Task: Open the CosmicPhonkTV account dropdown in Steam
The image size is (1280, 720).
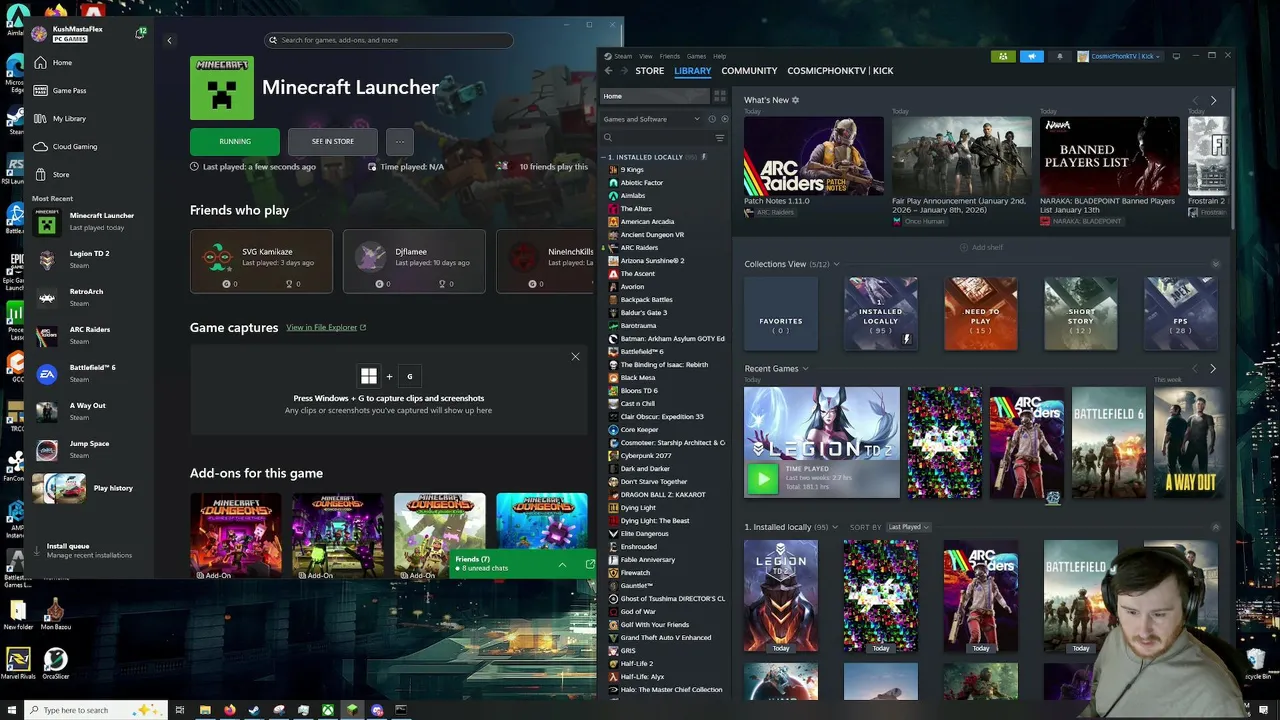Action: click(x=1121, y=56)
